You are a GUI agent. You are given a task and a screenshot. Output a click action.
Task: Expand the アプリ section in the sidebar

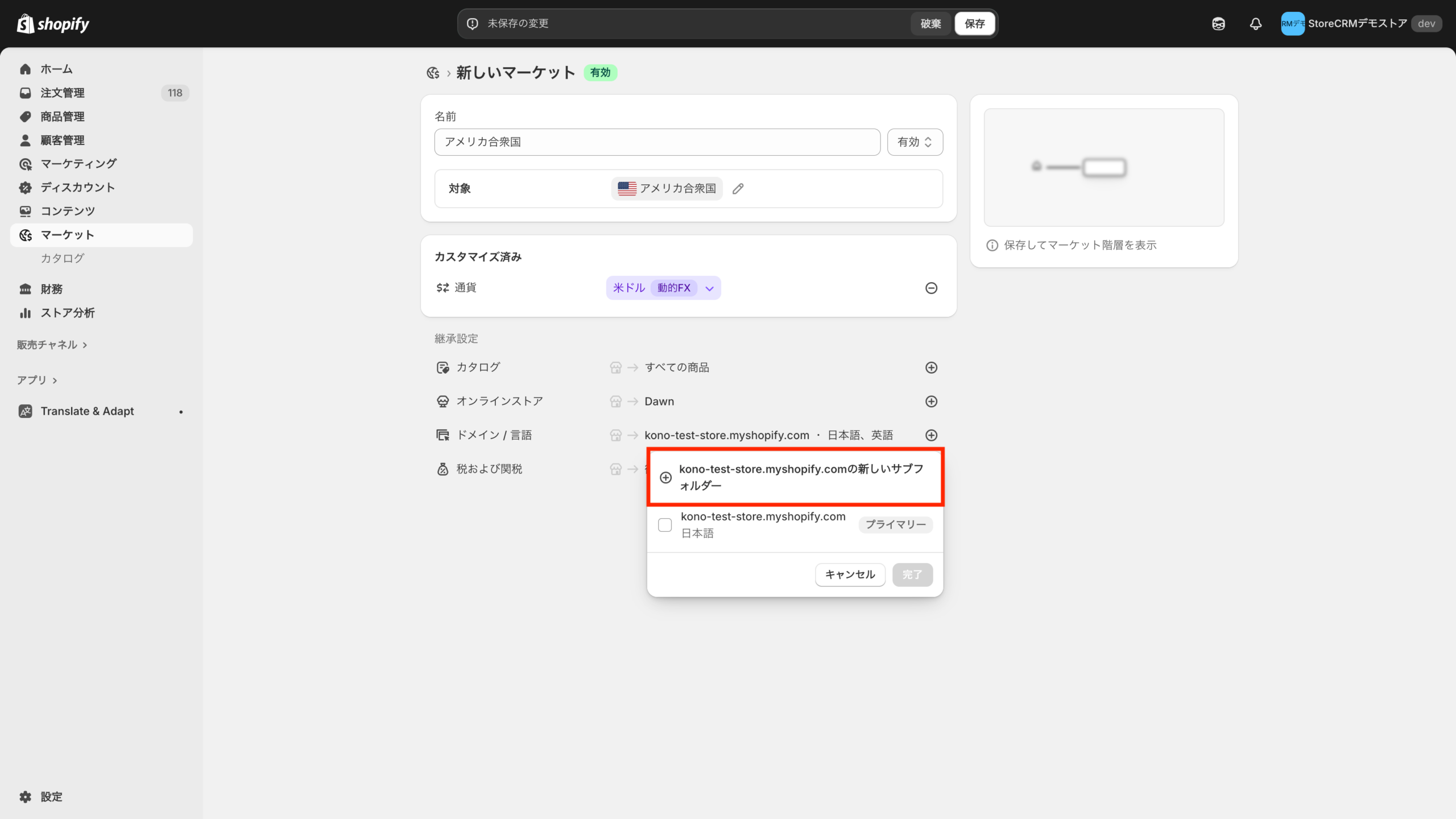[x=37, y=380]
